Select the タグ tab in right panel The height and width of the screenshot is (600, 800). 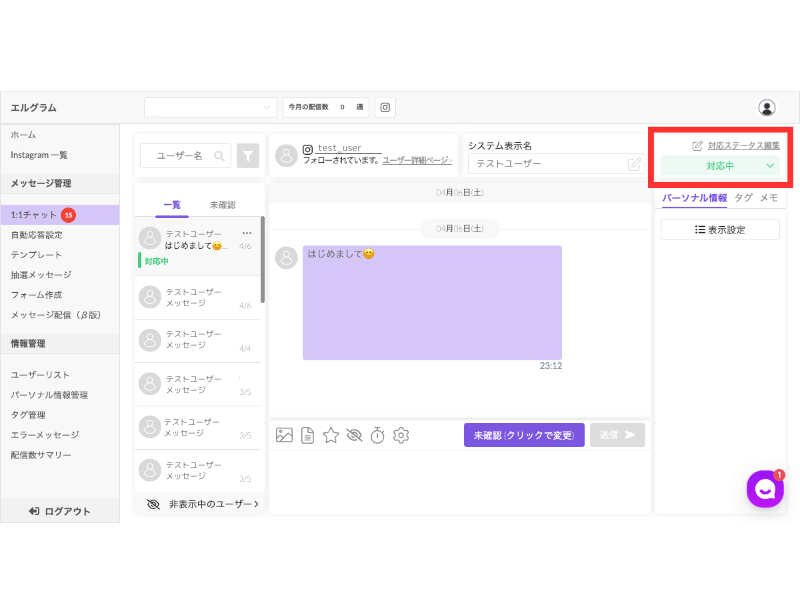[743, 198]
